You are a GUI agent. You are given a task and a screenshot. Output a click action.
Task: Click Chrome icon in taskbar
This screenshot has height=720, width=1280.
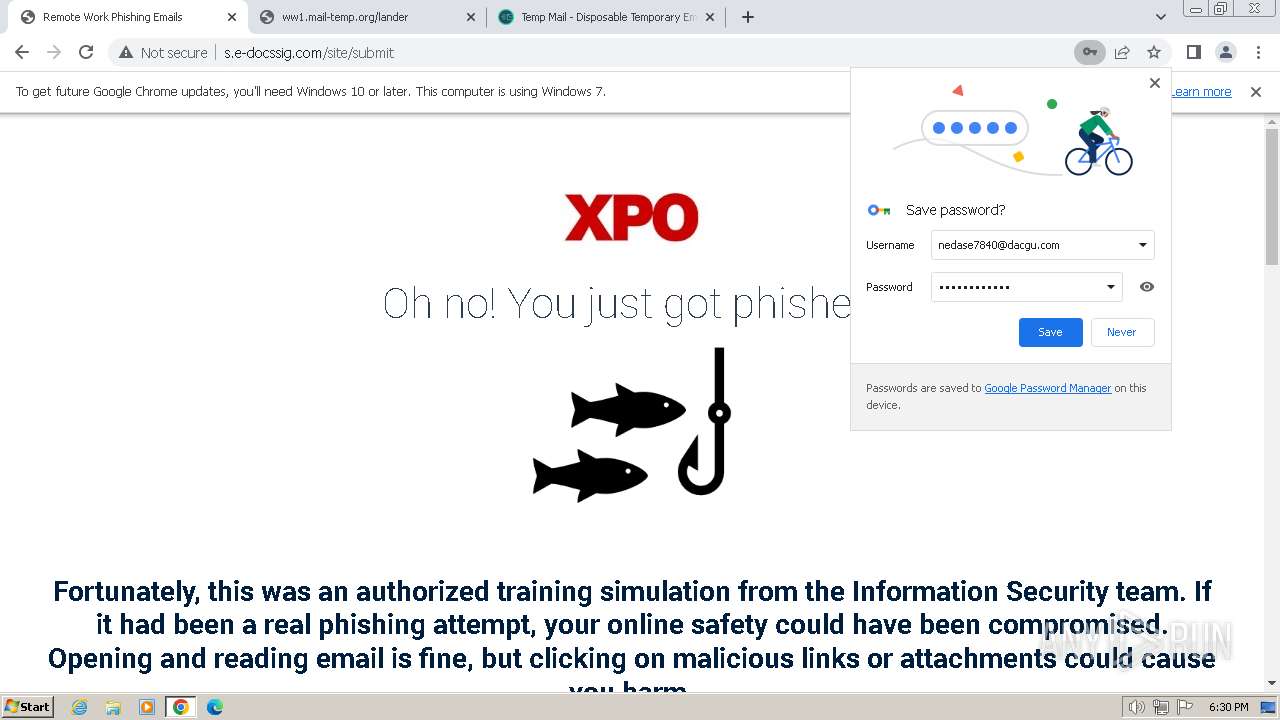181,707
